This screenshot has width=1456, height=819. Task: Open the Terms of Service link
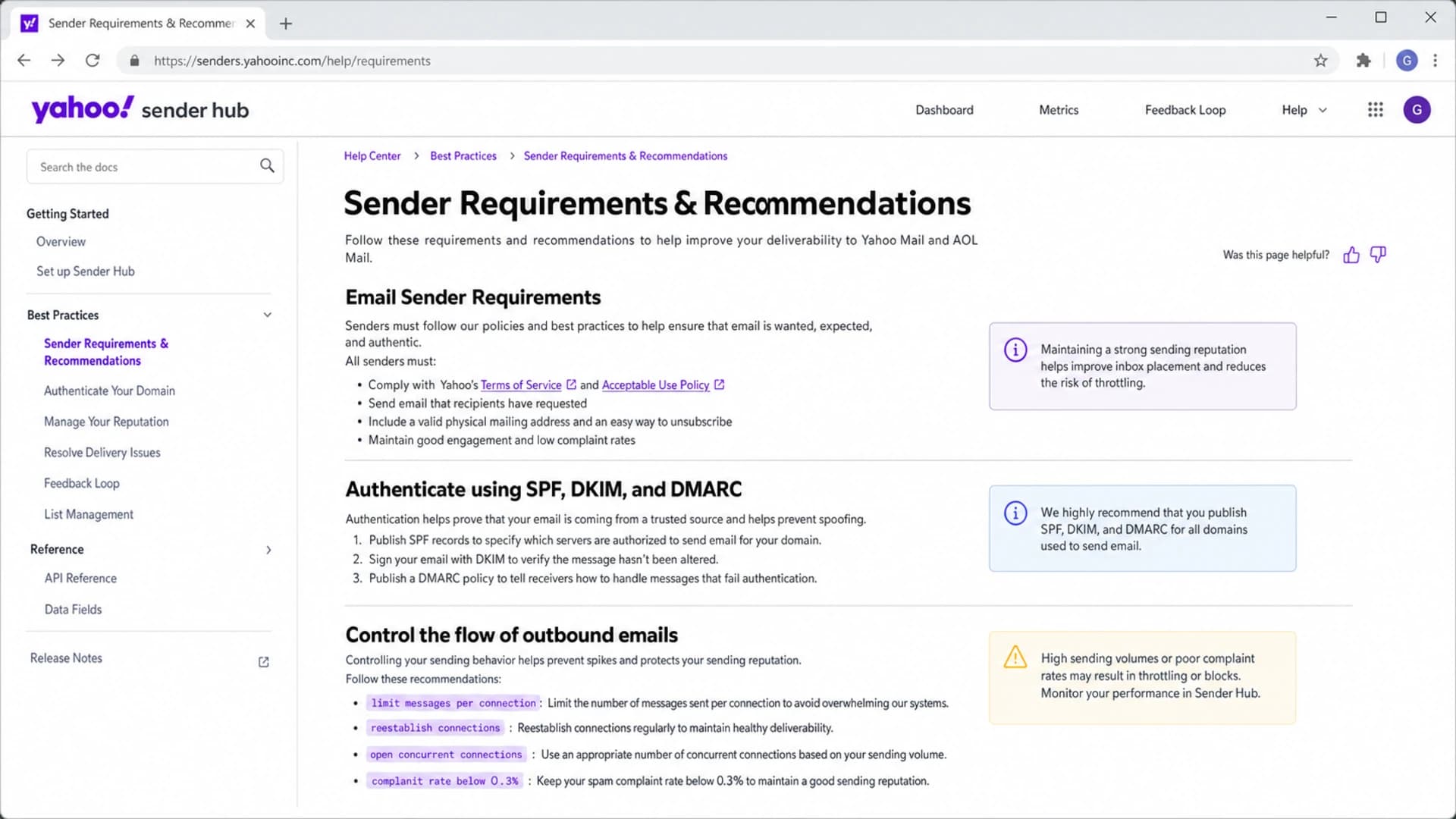tap(521, 384)
